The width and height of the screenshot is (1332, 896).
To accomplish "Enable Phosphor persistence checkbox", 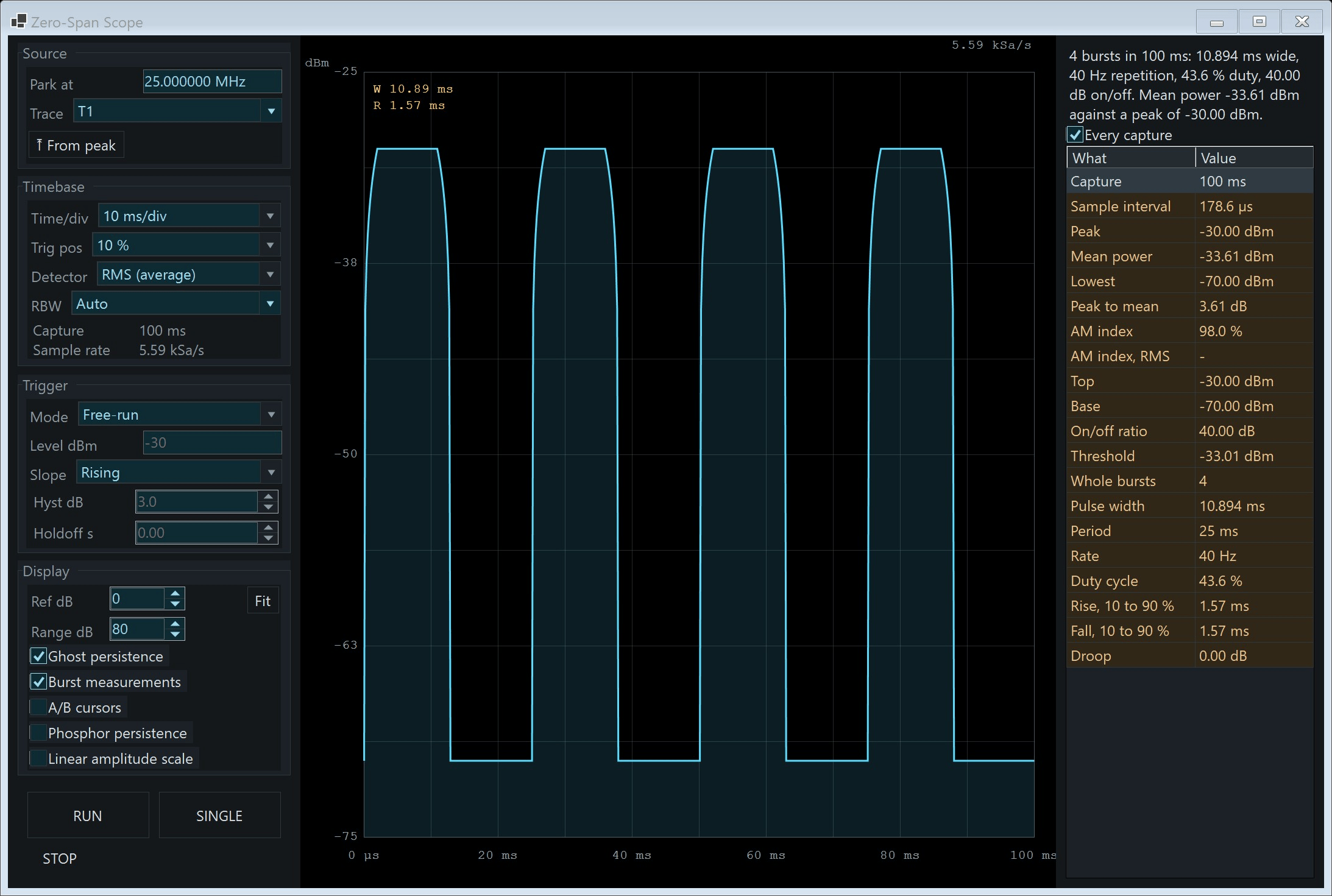I will (38, 733).
